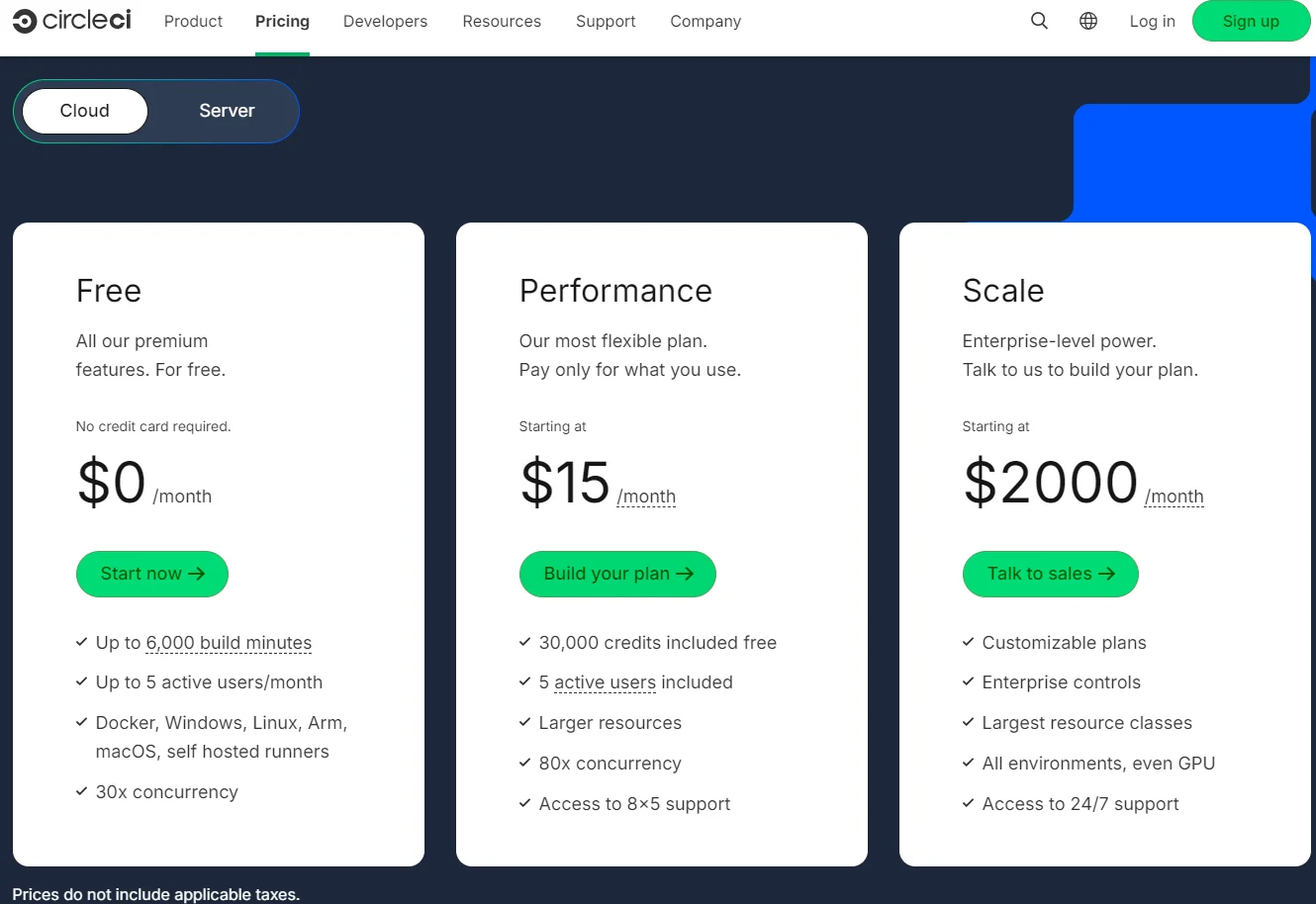Click 'Access to 24/7 support' item
Image resolution: width=1316 pixels, height=904 pixels.
click(x=1081, y=804)
